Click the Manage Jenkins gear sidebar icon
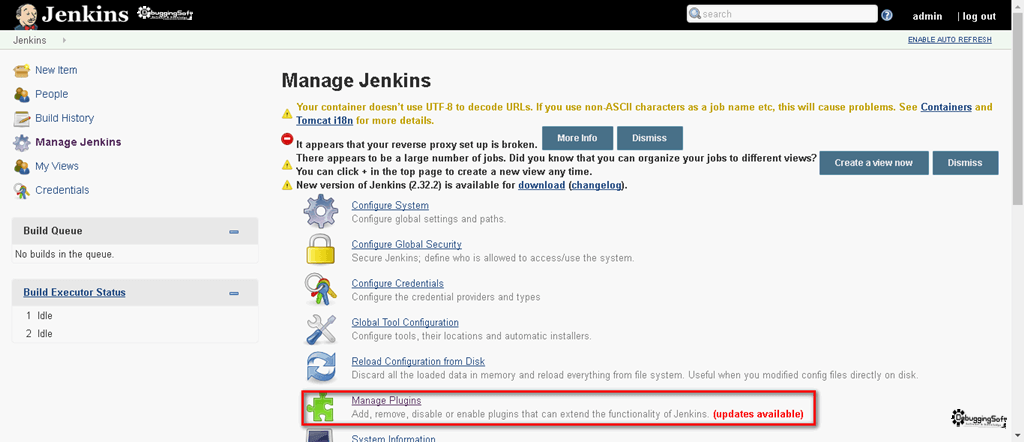 coord(22,142)
